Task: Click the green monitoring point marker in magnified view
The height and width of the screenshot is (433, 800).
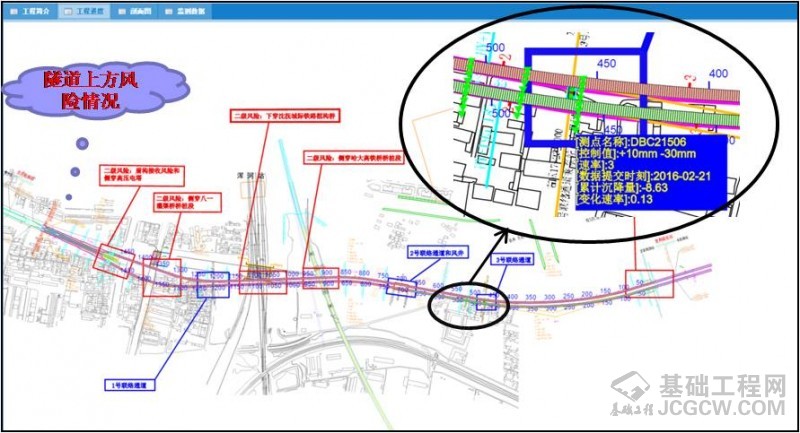Action: coord(574,93)
